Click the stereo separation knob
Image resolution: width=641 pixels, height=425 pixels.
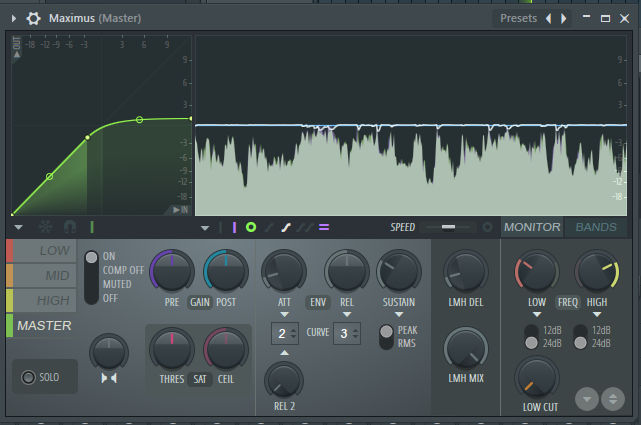(x=109, y=353)
